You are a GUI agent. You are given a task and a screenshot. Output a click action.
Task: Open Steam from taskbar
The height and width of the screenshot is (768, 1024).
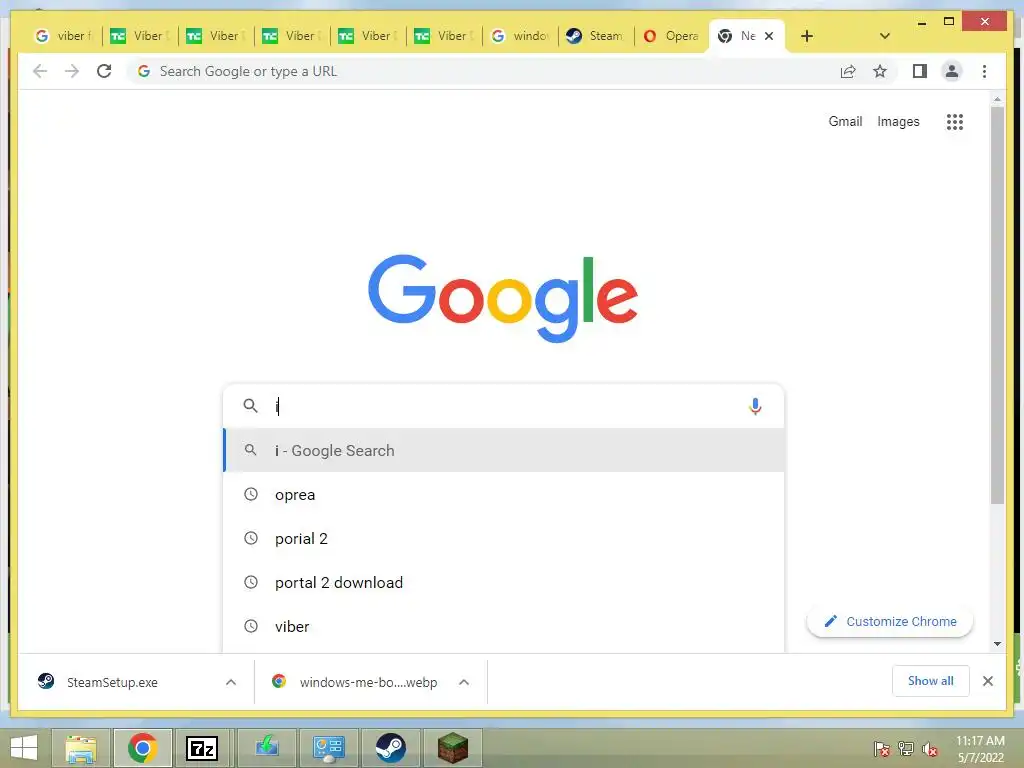391,748
